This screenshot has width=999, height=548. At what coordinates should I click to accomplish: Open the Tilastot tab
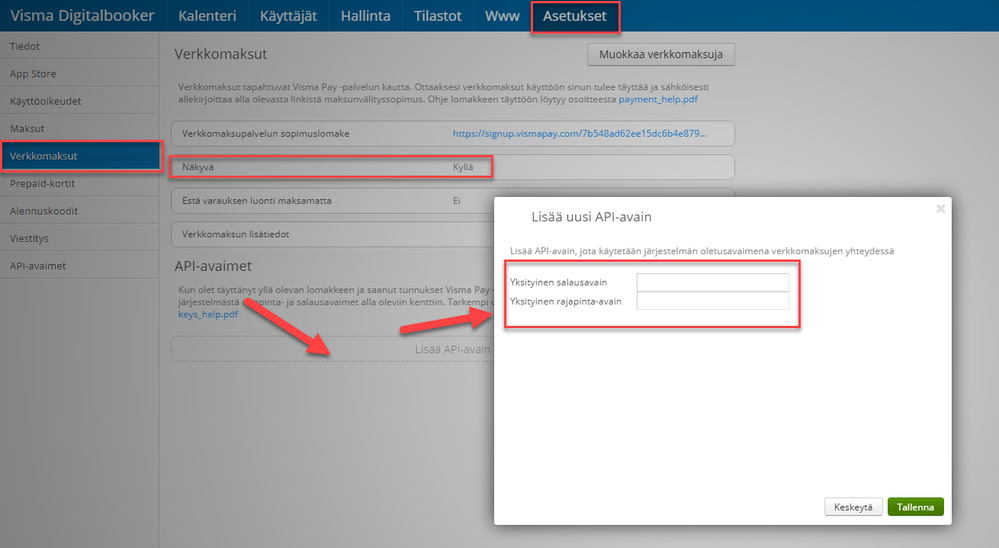tap(438, 16)
